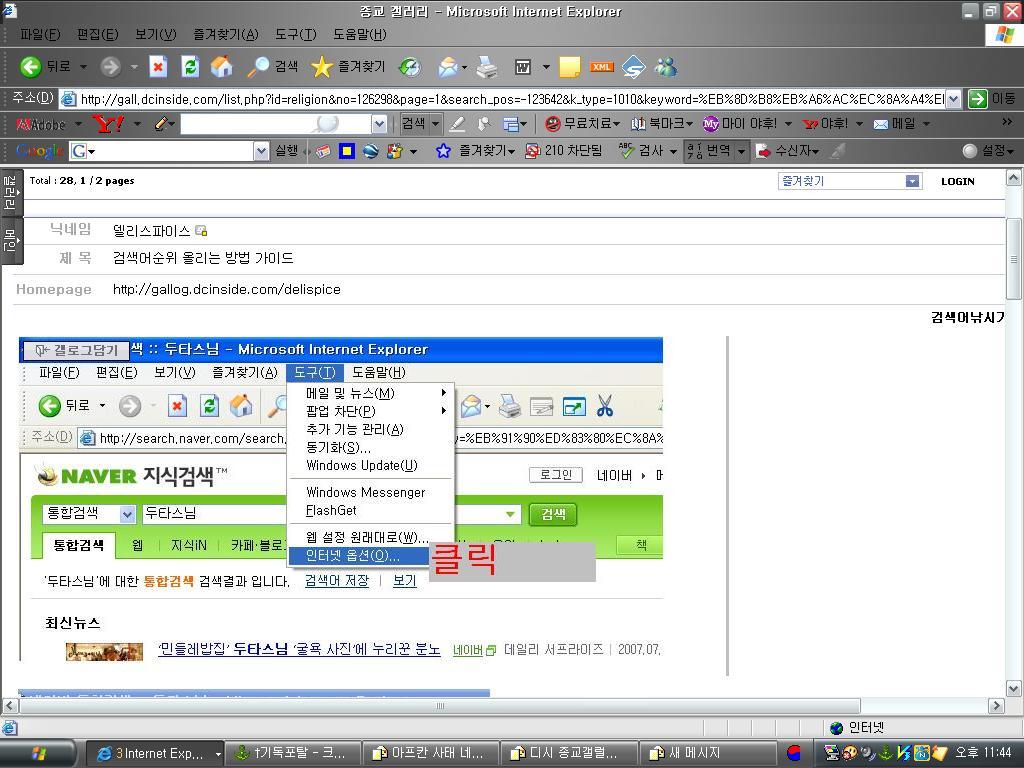Click the yellow note toolbar icon

tap(569, 66)
